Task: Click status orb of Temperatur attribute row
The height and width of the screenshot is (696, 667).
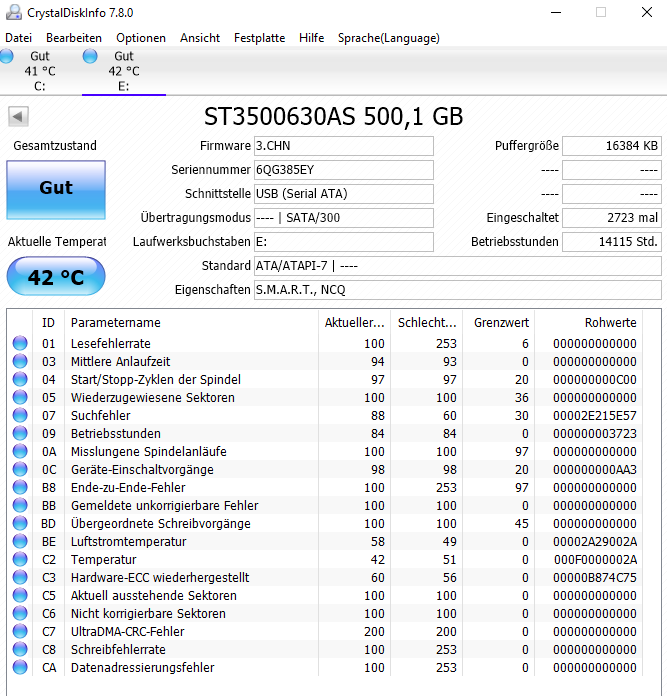Action: (20, 559)
